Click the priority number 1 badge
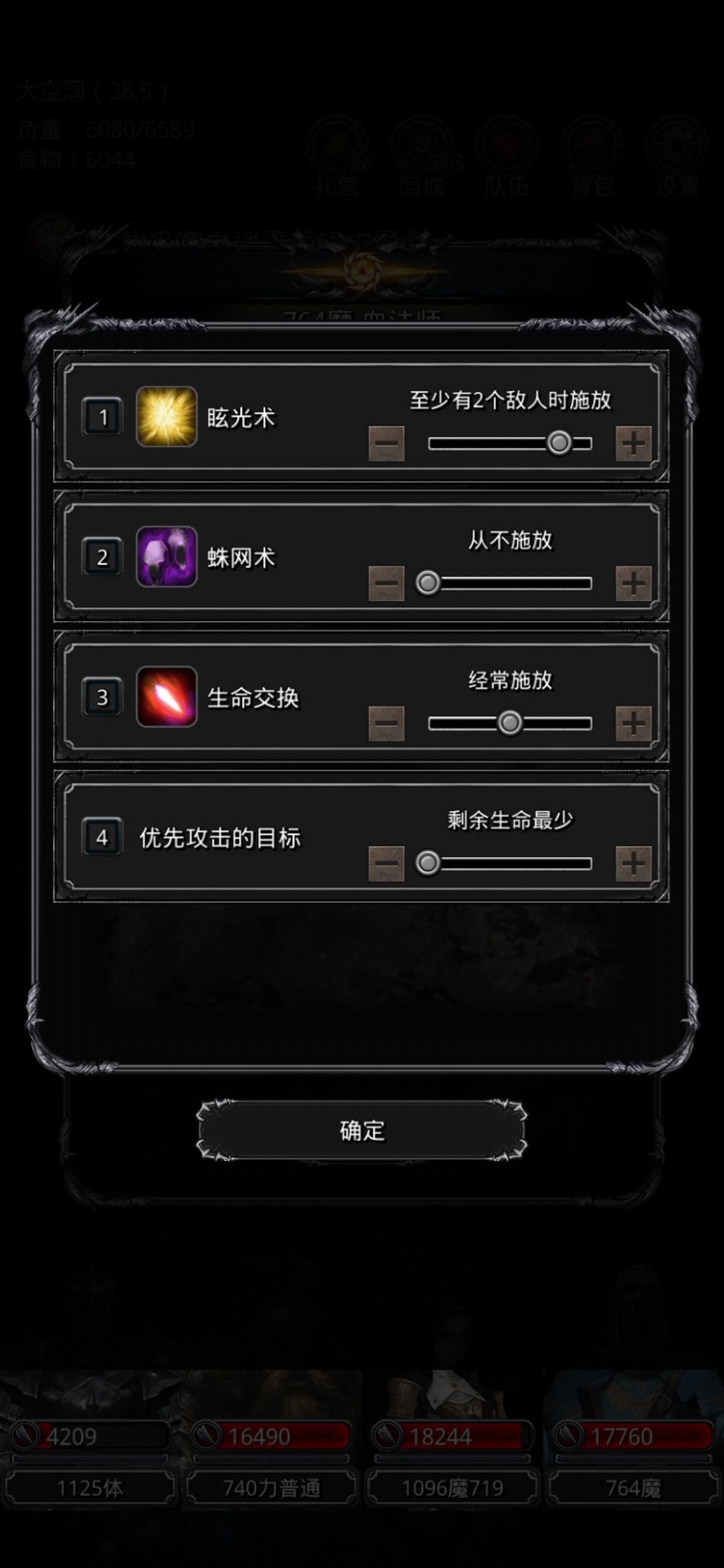This screenshot has height=1568, width=724. coord(102,417)
